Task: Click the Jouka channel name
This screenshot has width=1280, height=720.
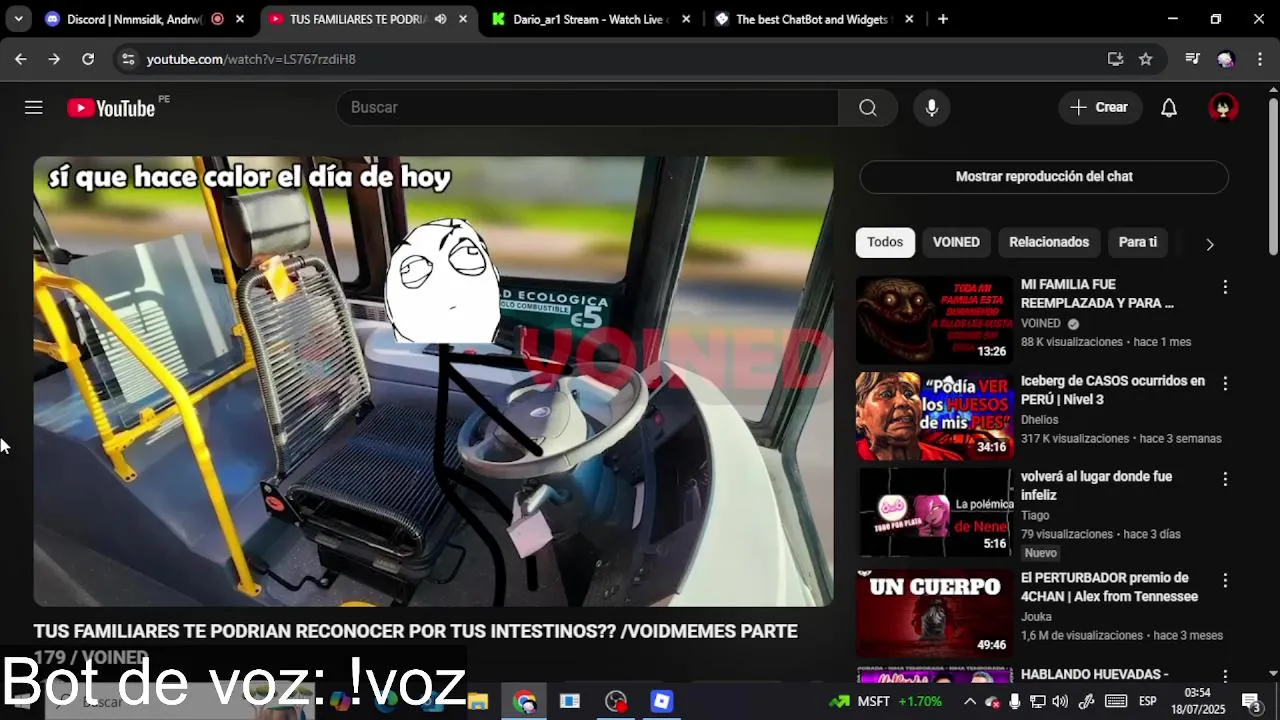Action: coord(1037,617)
